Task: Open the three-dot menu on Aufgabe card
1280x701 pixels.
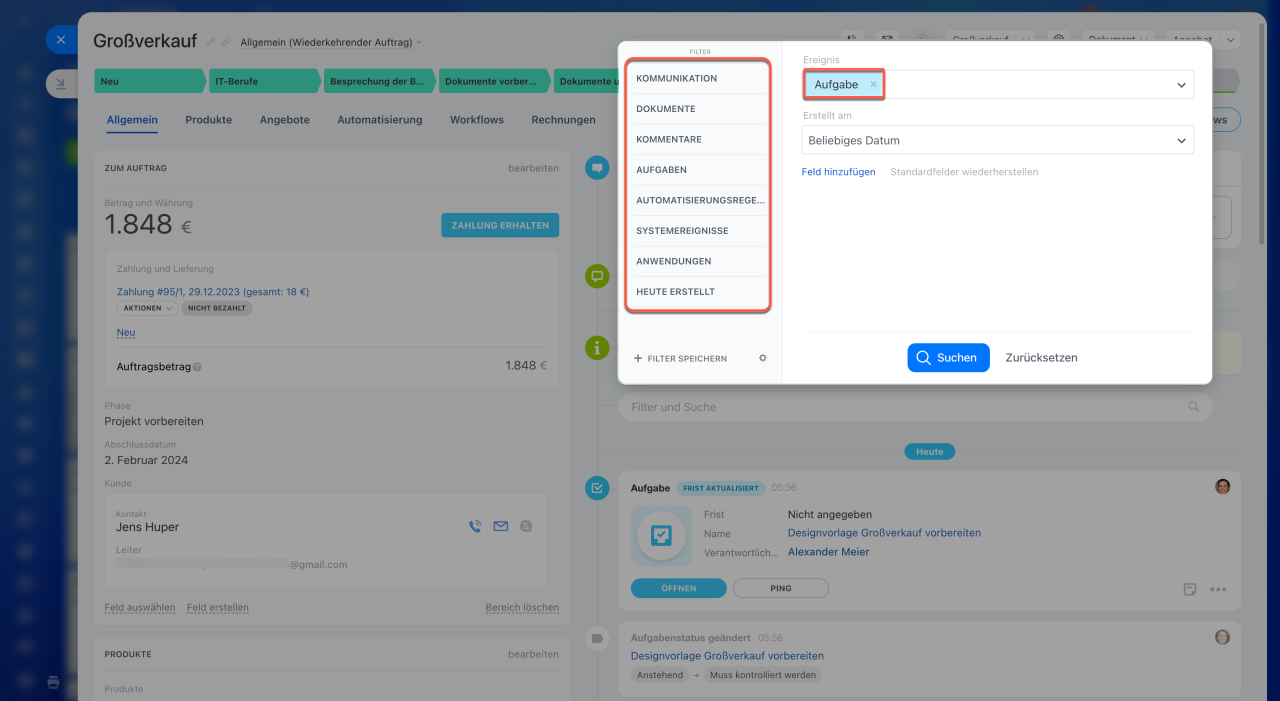Action: [x=1218, y=589]
